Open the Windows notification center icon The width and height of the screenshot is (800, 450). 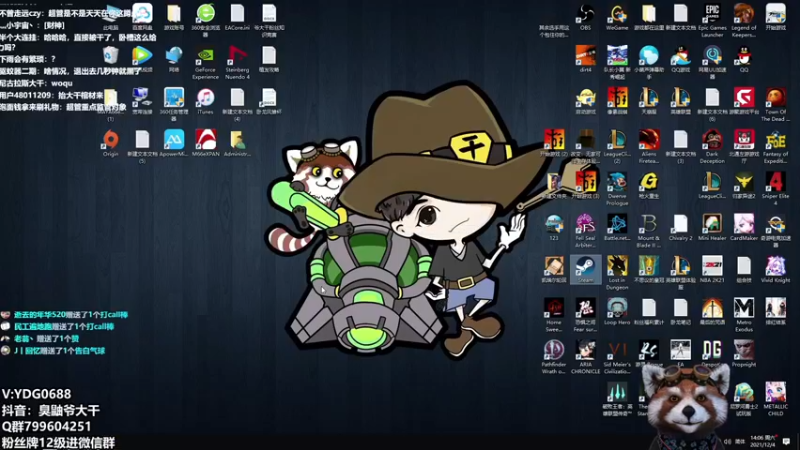[787, 441]
